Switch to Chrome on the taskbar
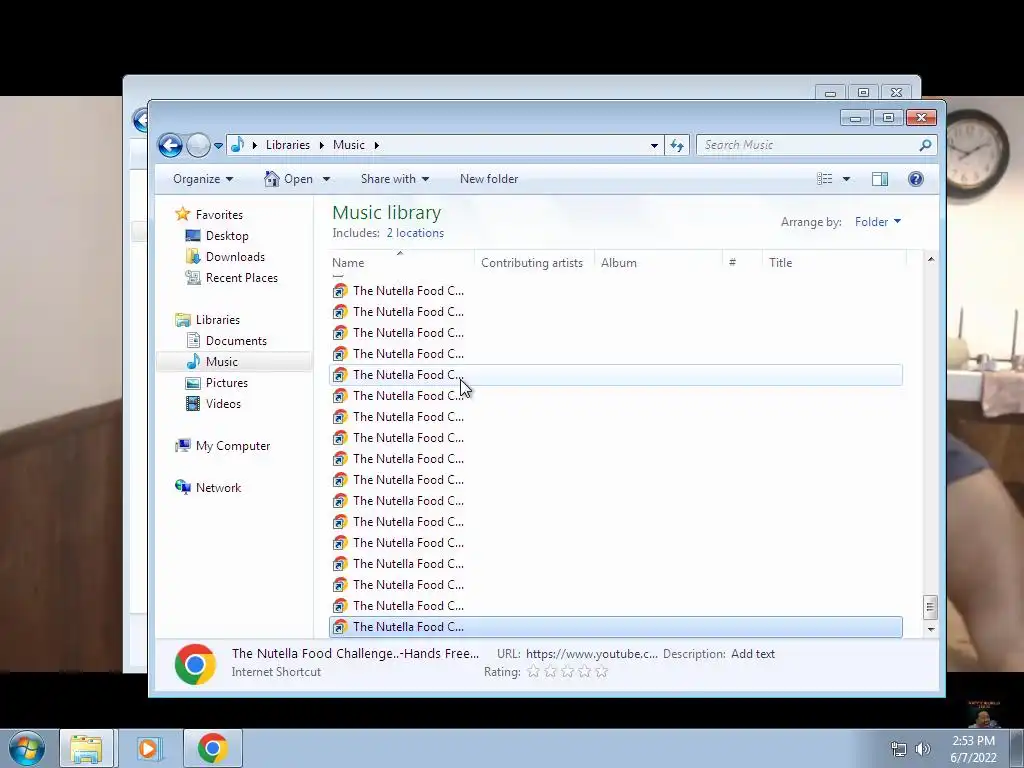1024x768 pixels. click(213, 748)
